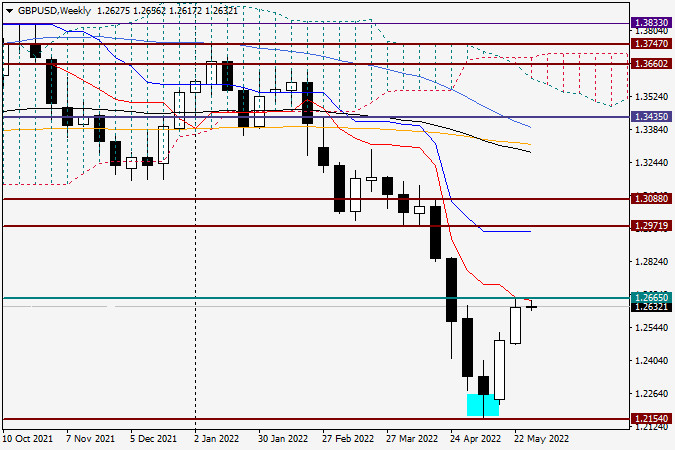Click the 27 Feb 2022 date label

[x=348, y=439]
